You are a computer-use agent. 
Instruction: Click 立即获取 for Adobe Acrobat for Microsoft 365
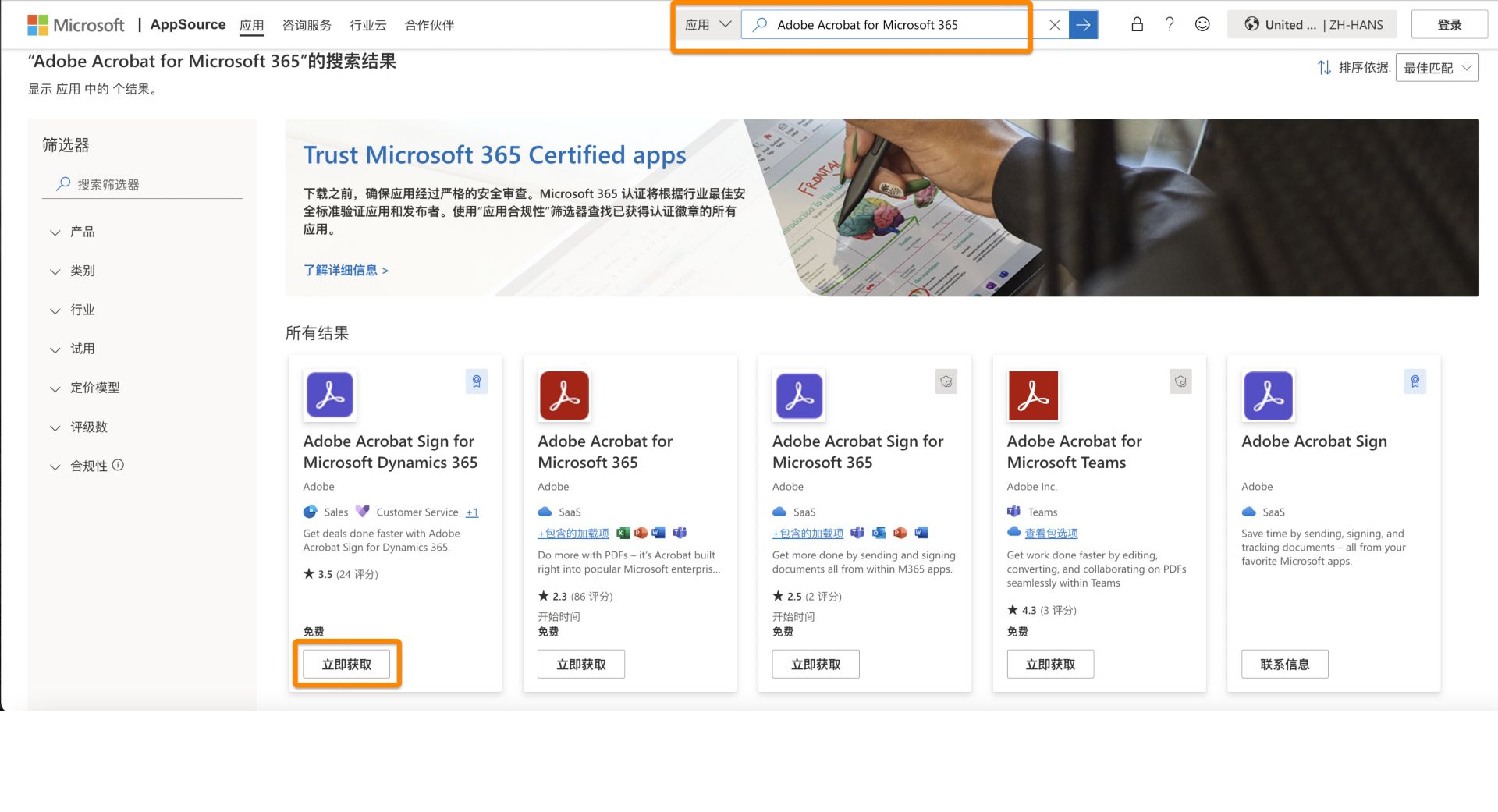(x=581, y=664)
